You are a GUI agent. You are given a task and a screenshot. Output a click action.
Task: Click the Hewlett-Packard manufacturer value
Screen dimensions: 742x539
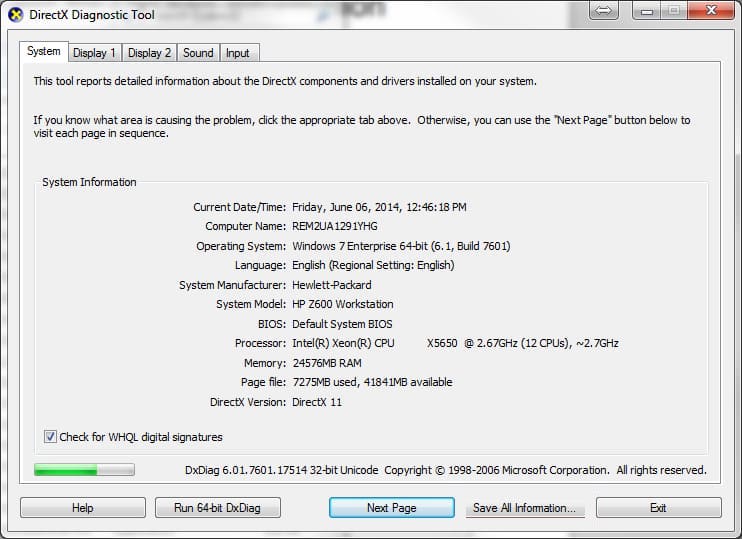[332, 285]
